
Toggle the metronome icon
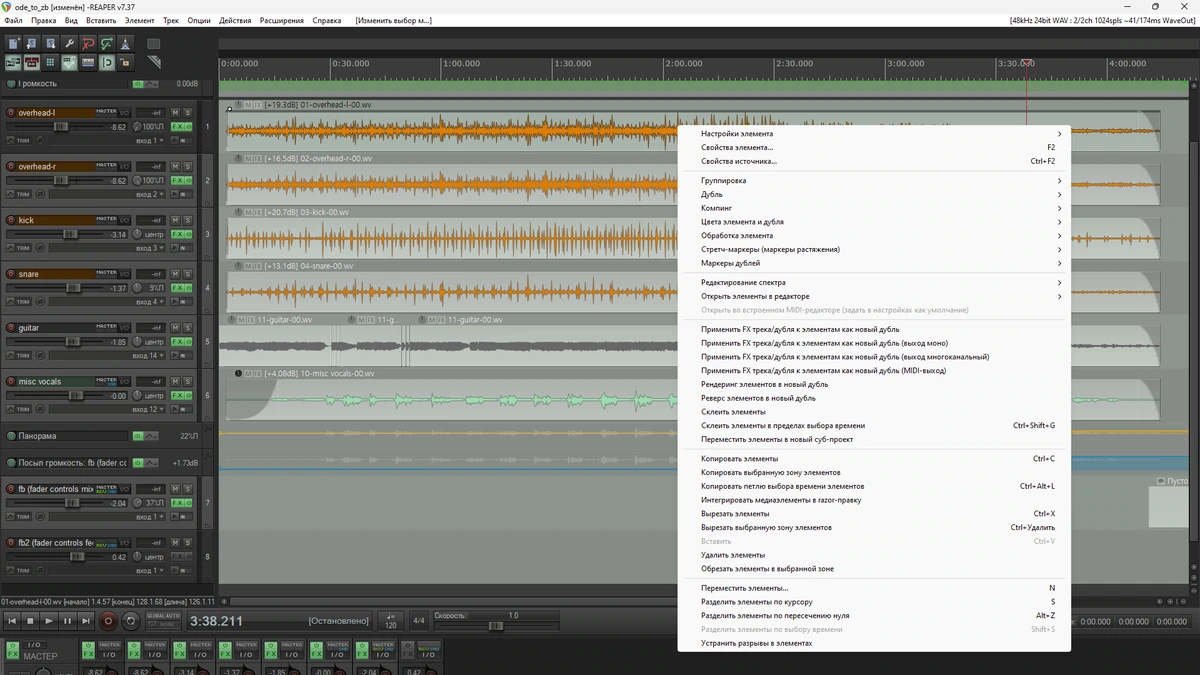click(125, 44)
